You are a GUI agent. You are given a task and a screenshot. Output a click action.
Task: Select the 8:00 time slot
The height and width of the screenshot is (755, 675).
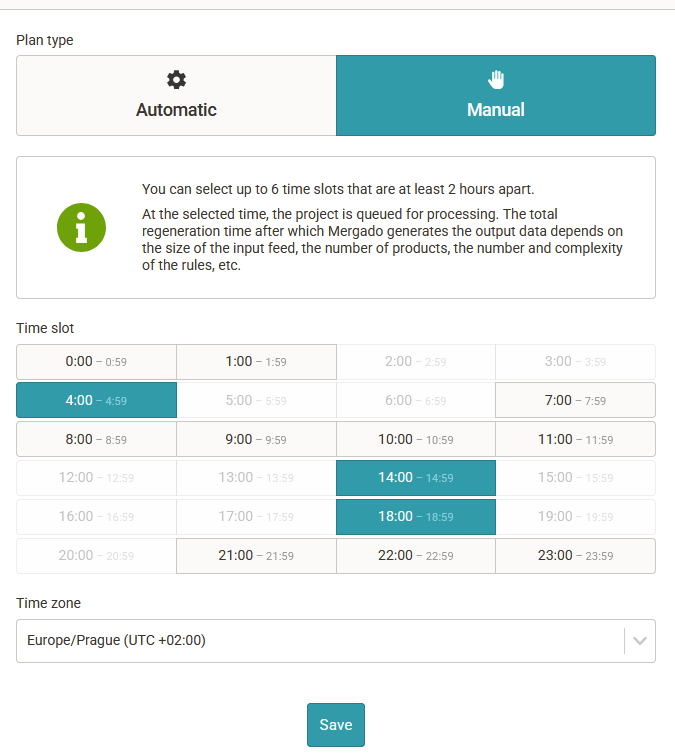(x=96, y=439)
